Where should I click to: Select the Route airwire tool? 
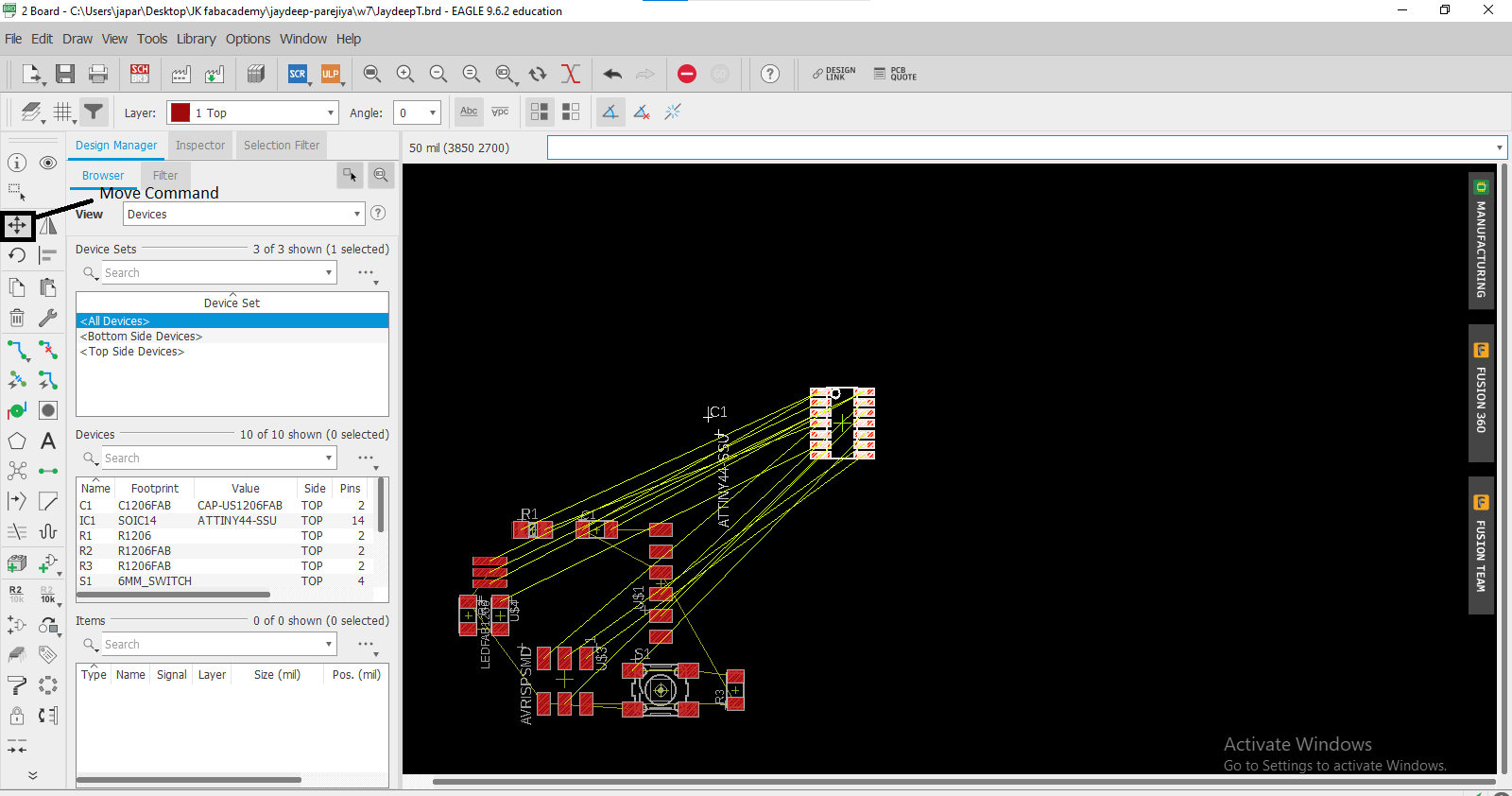(x=17, y=351)
